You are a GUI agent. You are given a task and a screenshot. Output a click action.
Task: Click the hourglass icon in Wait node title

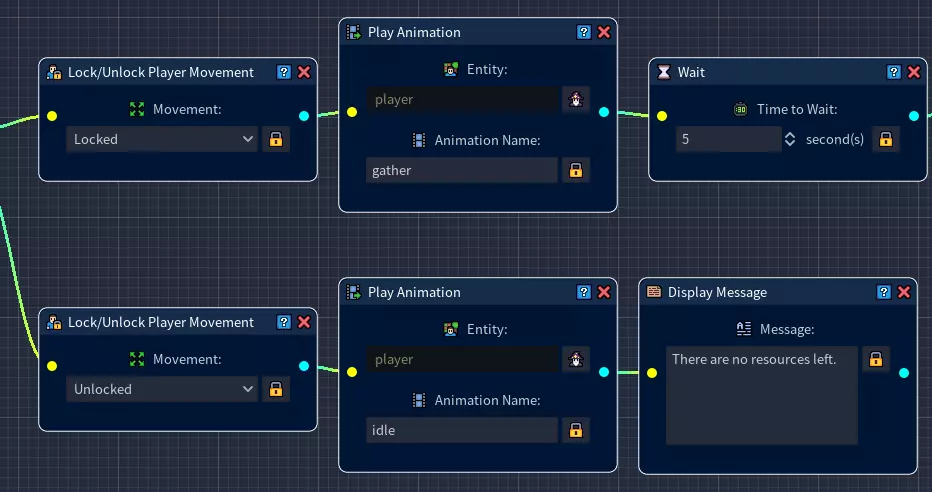(x=663, y=72)
